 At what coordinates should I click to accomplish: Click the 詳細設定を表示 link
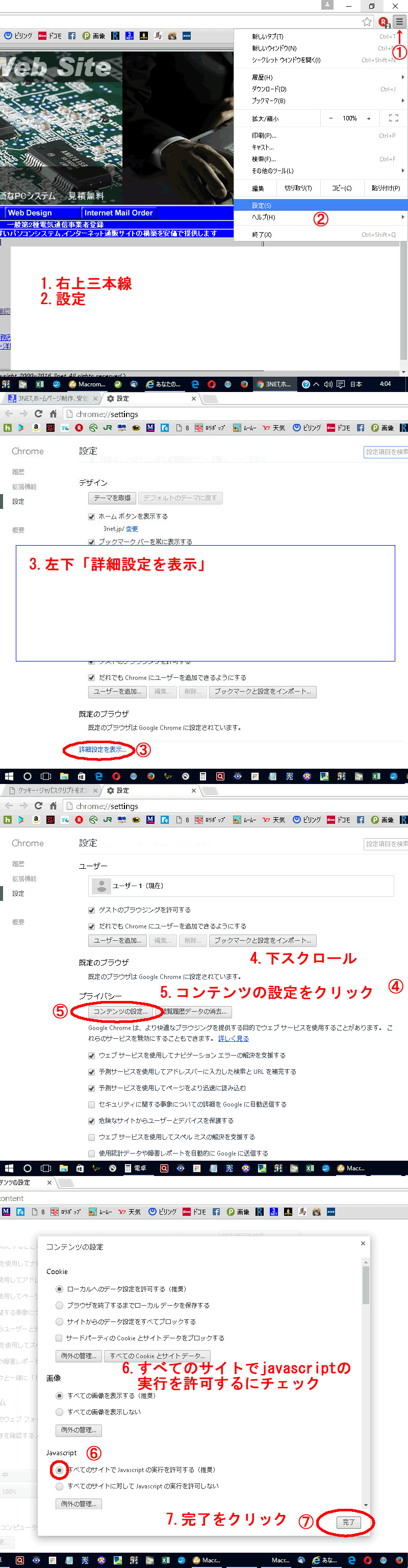tap(102, 749)
